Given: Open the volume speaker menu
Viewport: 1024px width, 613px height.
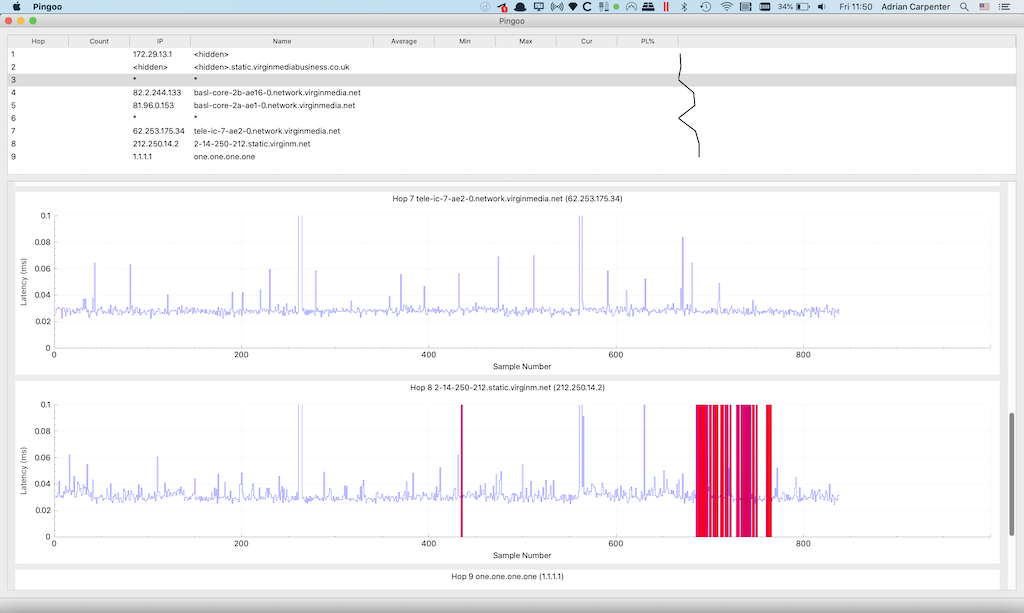Looking at the screenshot, I should click(822, 7).
